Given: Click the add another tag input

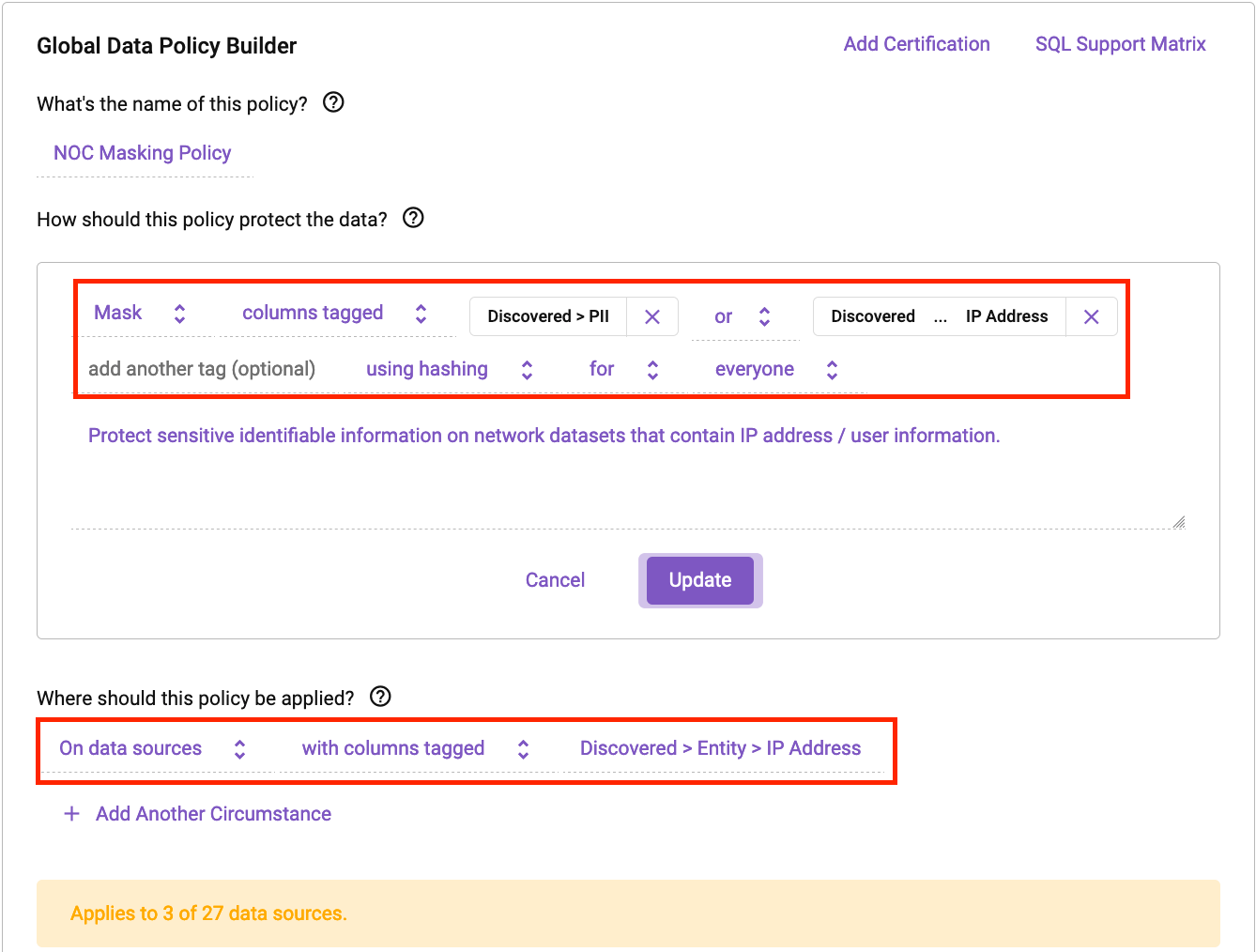Looking at the screenshot, I should tap(202, 370).
